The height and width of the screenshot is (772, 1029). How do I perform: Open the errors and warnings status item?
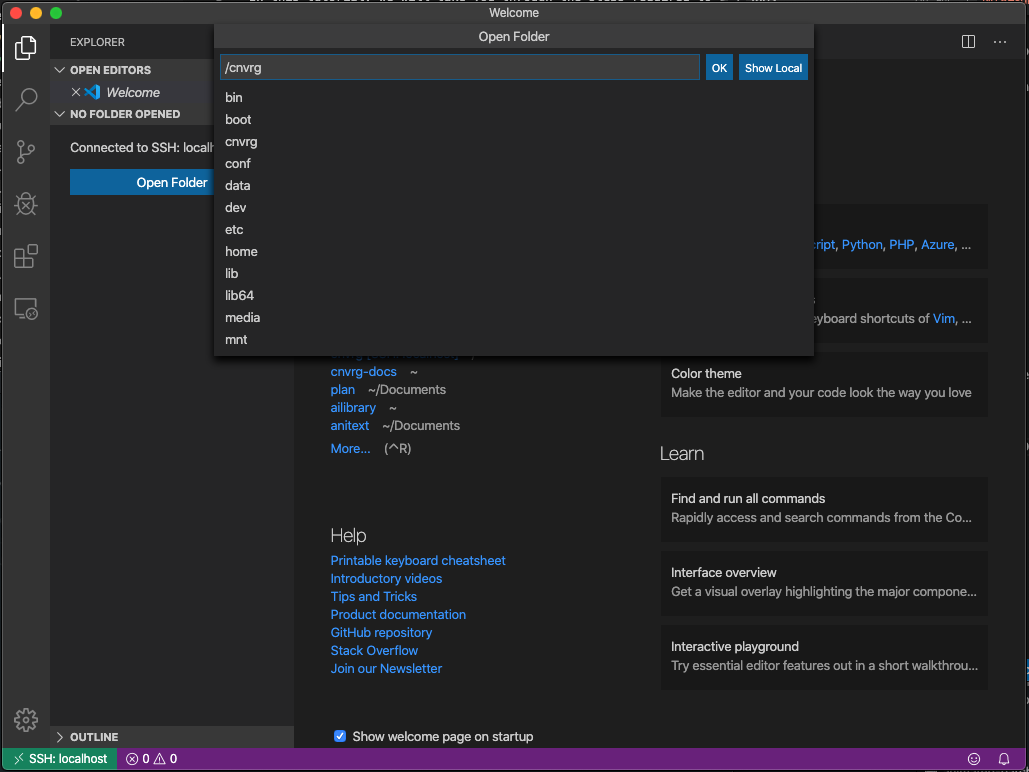pos(151,759)
